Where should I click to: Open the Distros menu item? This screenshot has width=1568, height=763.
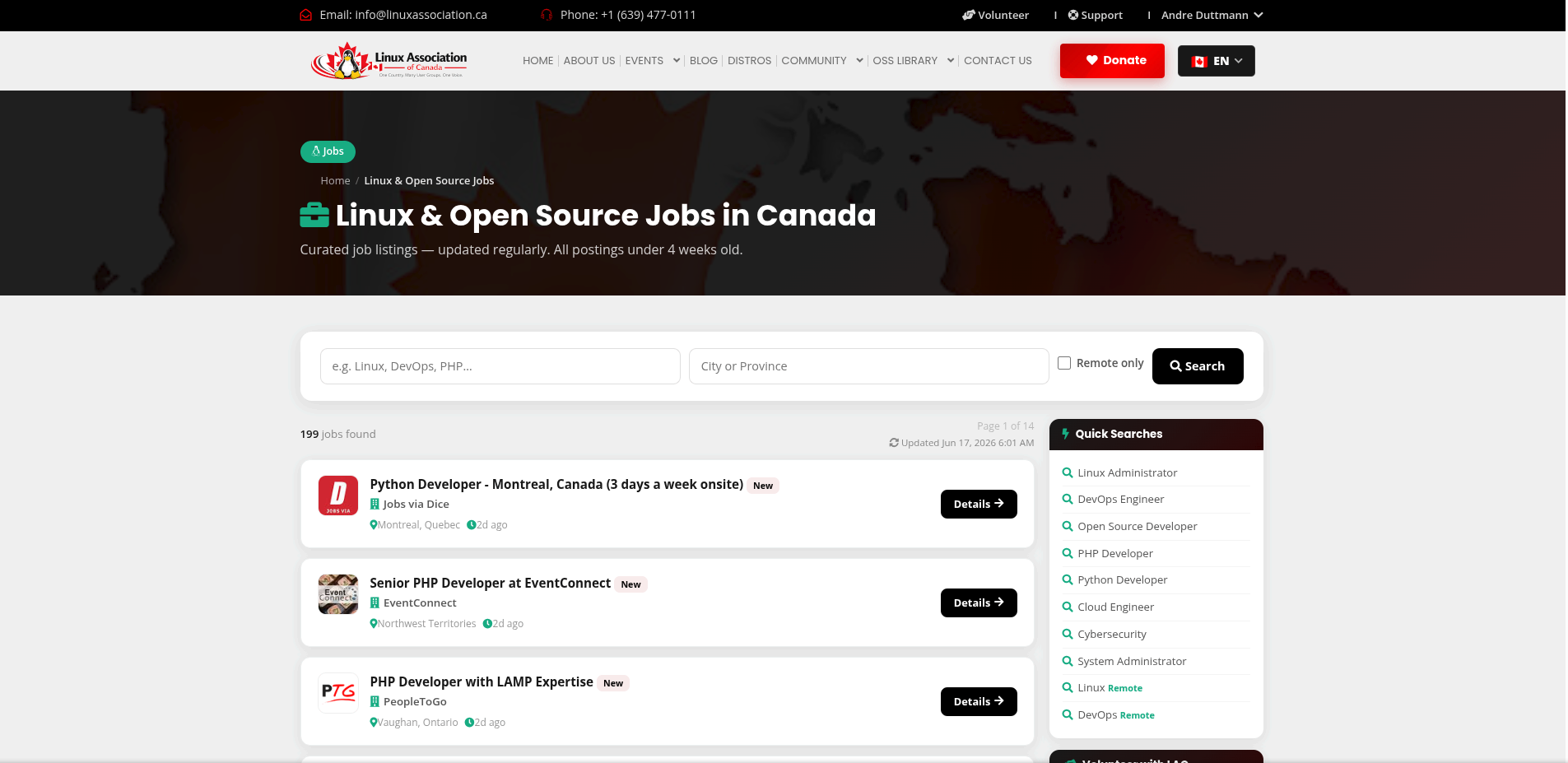click(750, 61)
